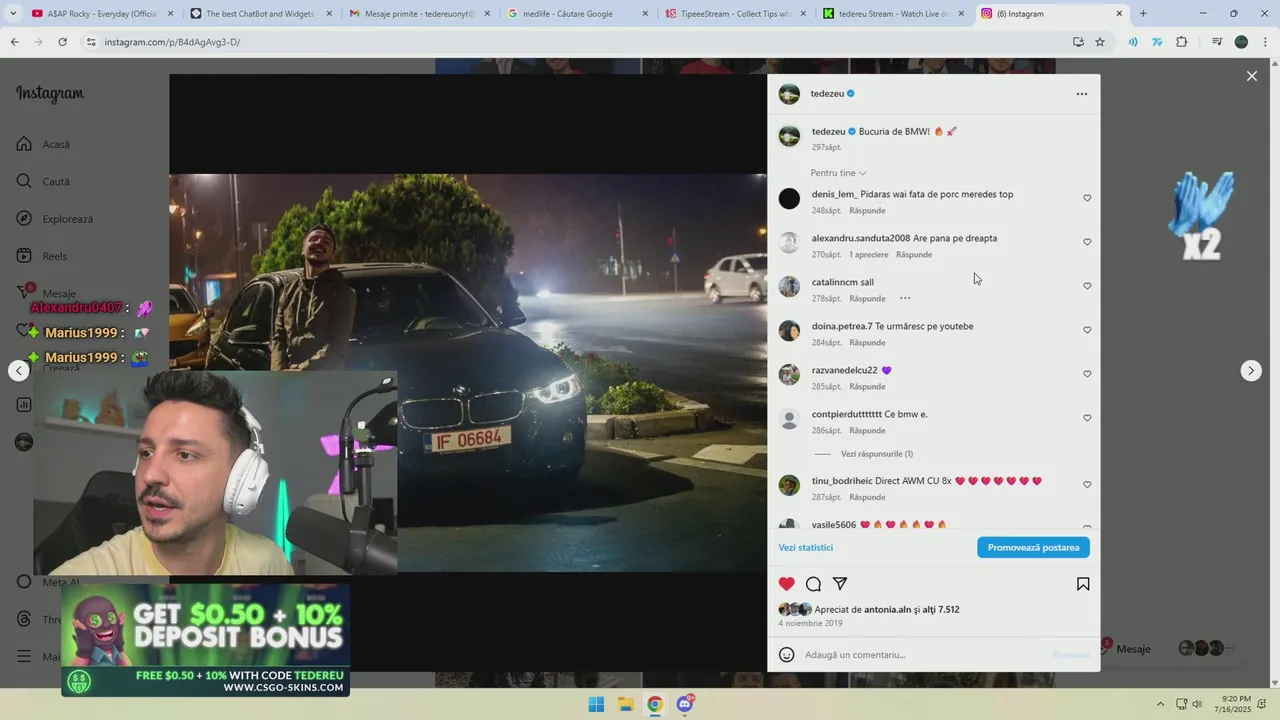Save the post with the bookmark icon
The image size is (1280, 720).
pyautogui.click(x=1083, y=584)
